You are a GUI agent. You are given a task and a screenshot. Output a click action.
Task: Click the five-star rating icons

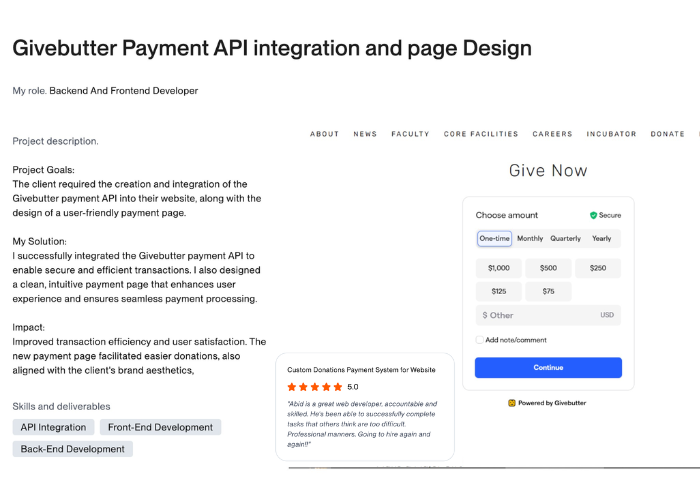tap(315, 387)
